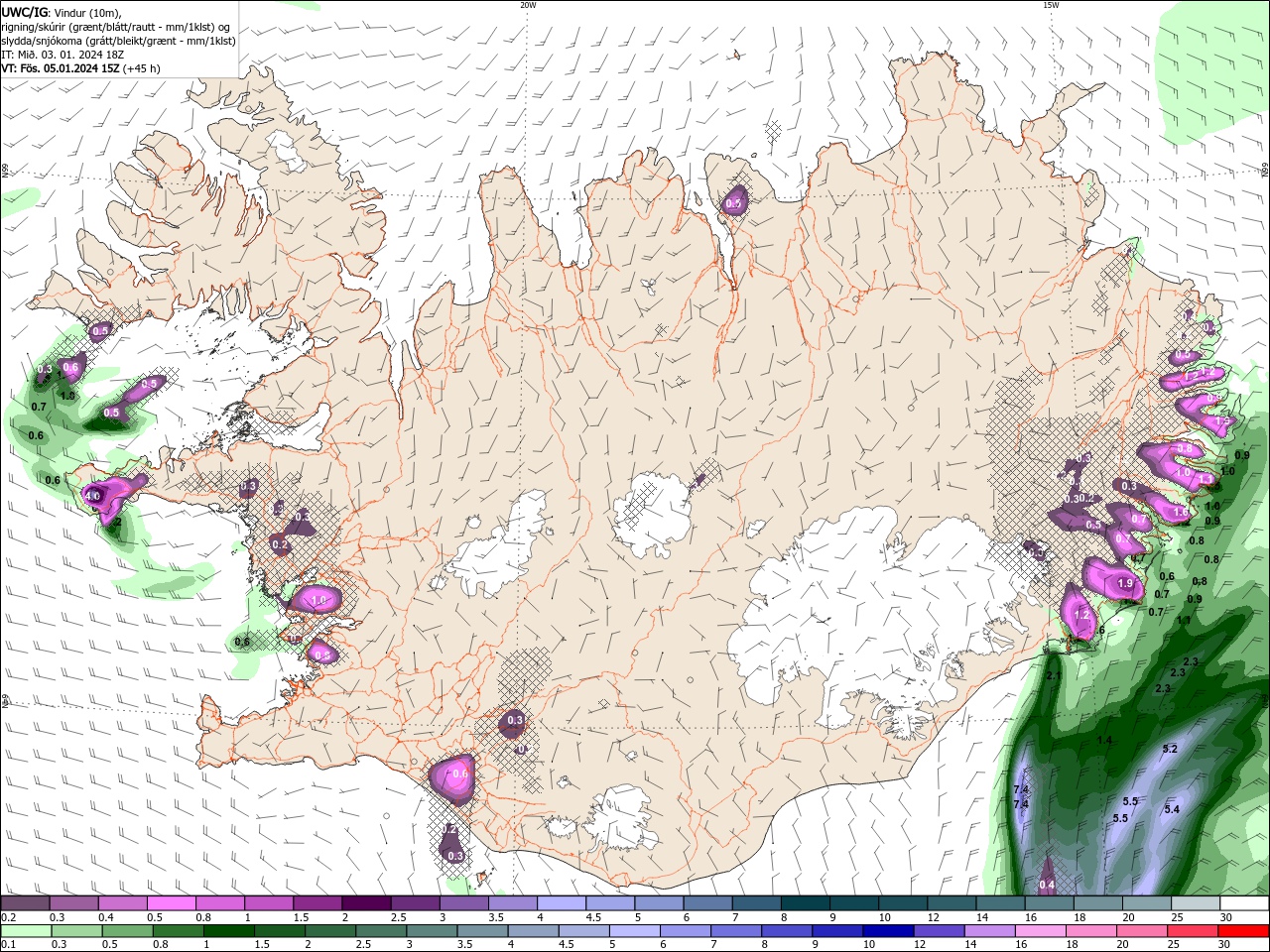This screenshot has height=952, width=1270.
Task: Pick the white 30 swatch in snow scale
Action: pos(1244,903)
